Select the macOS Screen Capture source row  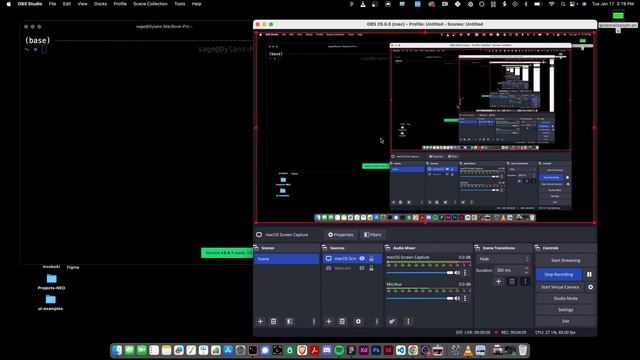pyautogui.click(x=353, y=258)
